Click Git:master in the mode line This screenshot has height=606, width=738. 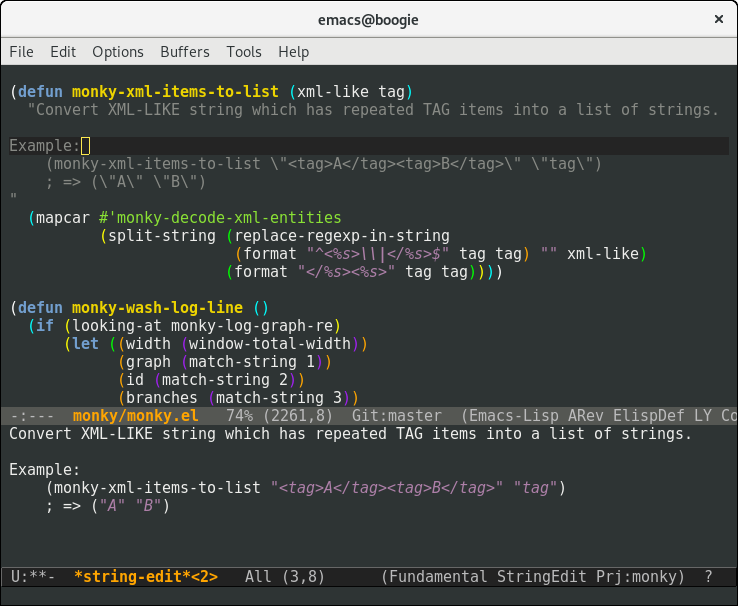tap(397, 416)
